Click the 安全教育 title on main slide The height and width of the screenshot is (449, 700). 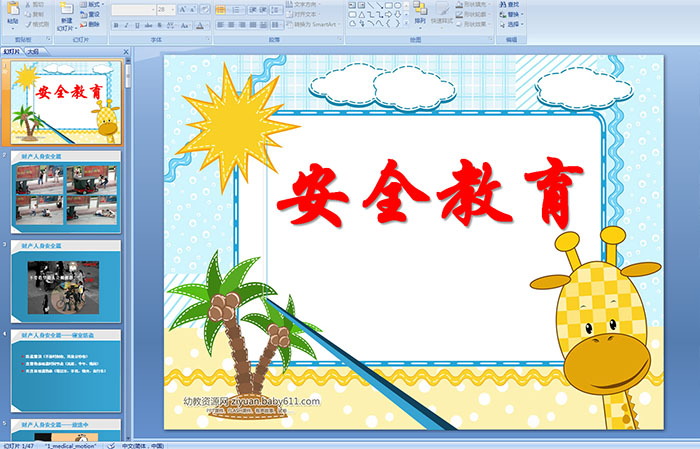point(430,192)
